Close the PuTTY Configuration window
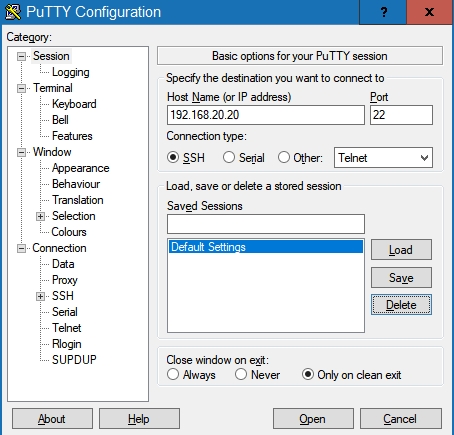The width and height of the screenshot is (454, 435). pyautogui.click(x=430, y=12)
